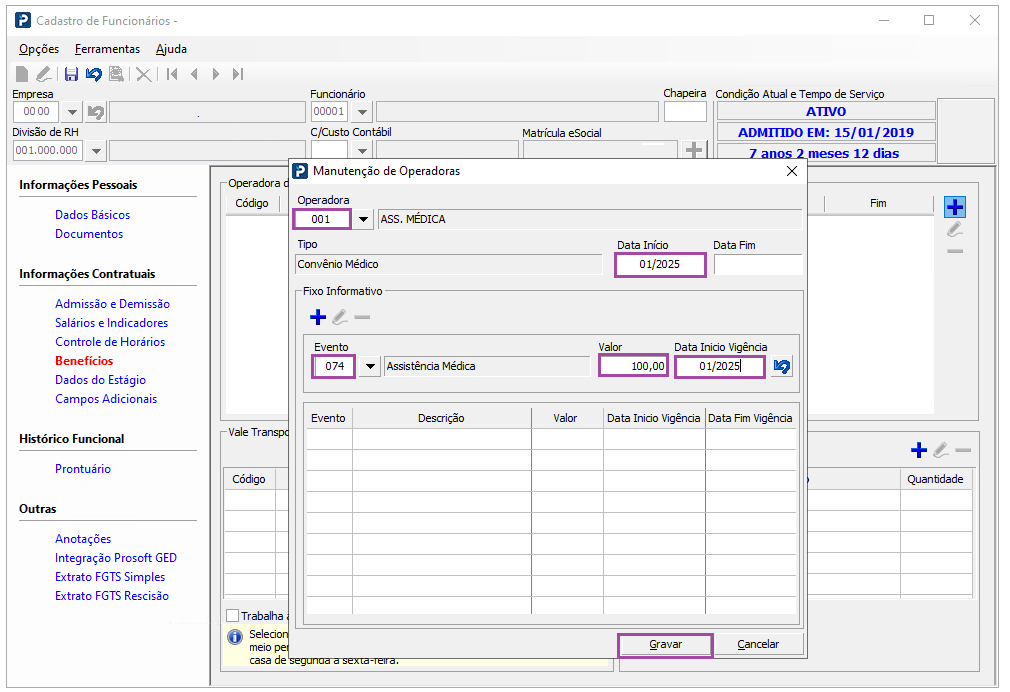Image resolution: width=1010 pixels, height=692 pixels.
Task: Click remove minus in Vale Transporte panel
Action: (963, 450)
